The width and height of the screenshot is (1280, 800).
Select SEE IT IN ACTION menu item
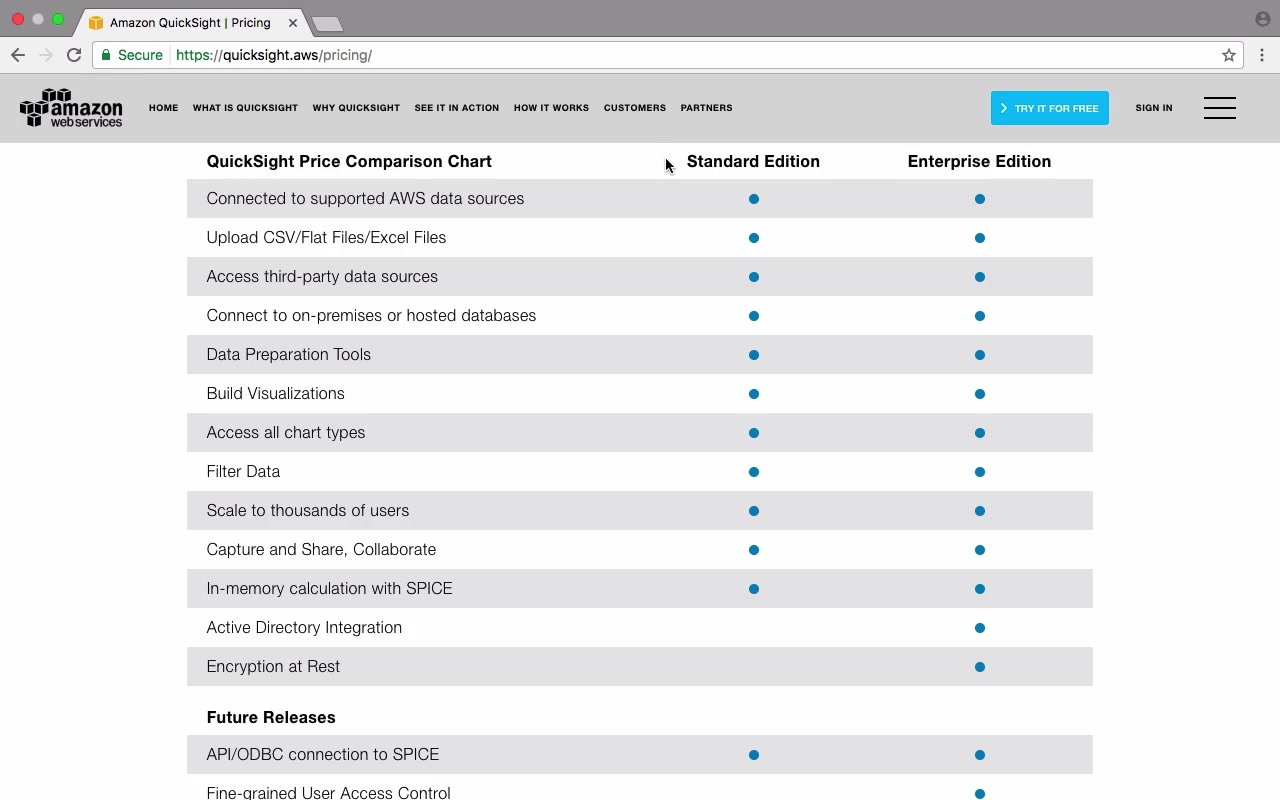click(x=456, y=108)
